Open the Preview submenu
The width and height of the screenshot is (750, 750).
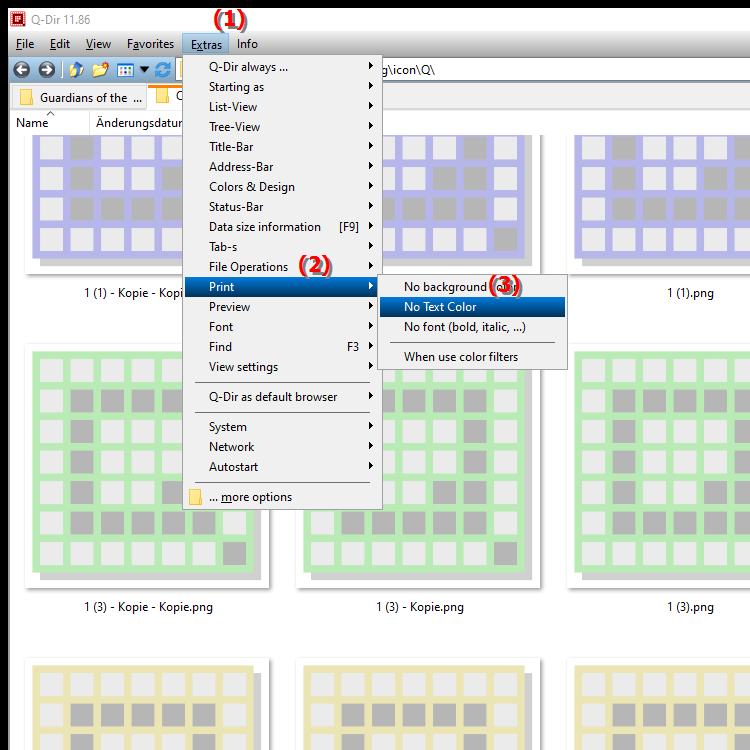(282, 307)
